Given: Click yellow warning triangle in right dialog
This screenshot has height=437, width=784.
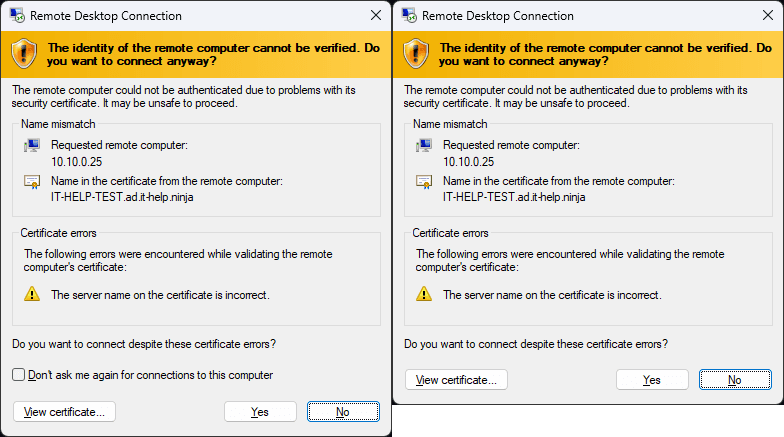Looking at the screenshot, I should point(424,294).
